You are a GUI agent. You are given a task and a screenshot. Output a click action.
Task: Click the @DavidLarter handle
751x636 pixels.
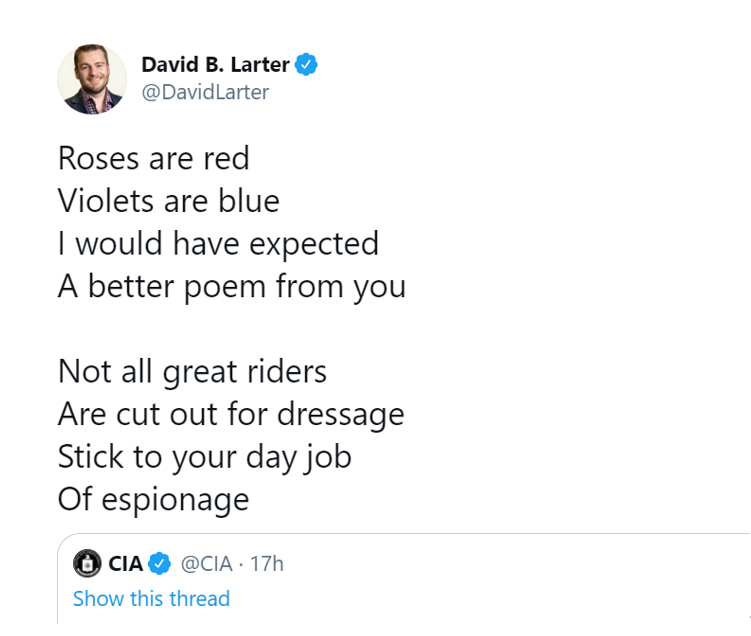tap(205, 93)
